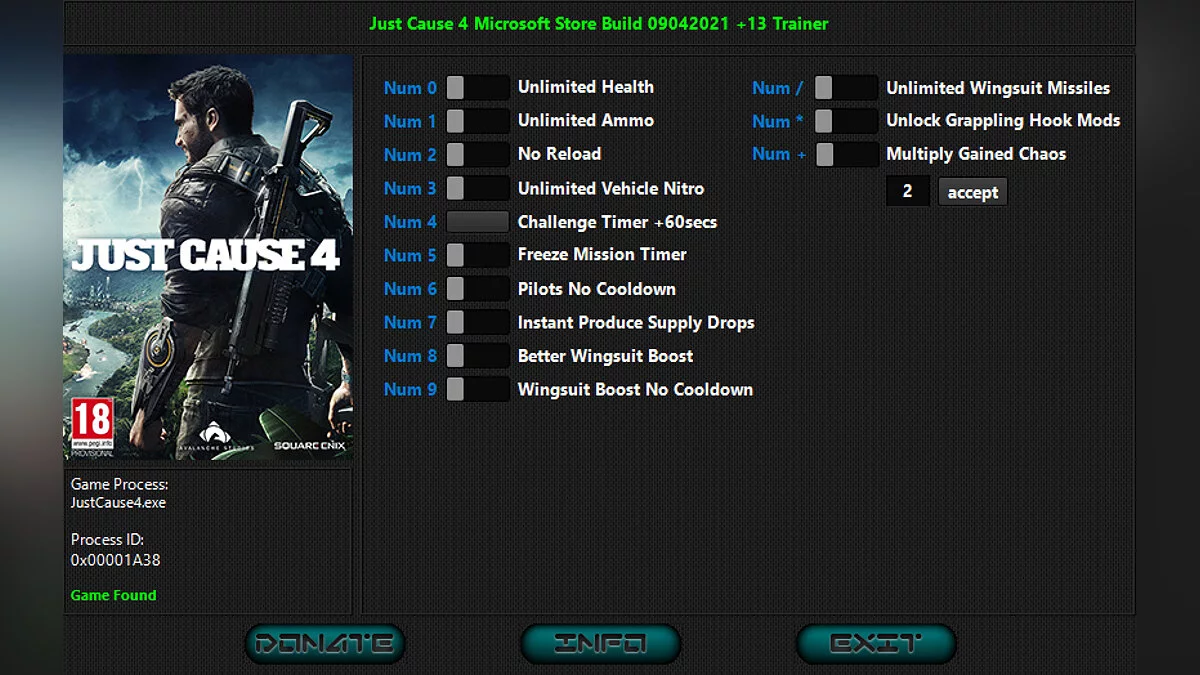
Task: Click the Exit button
Action: pos(875,643)
